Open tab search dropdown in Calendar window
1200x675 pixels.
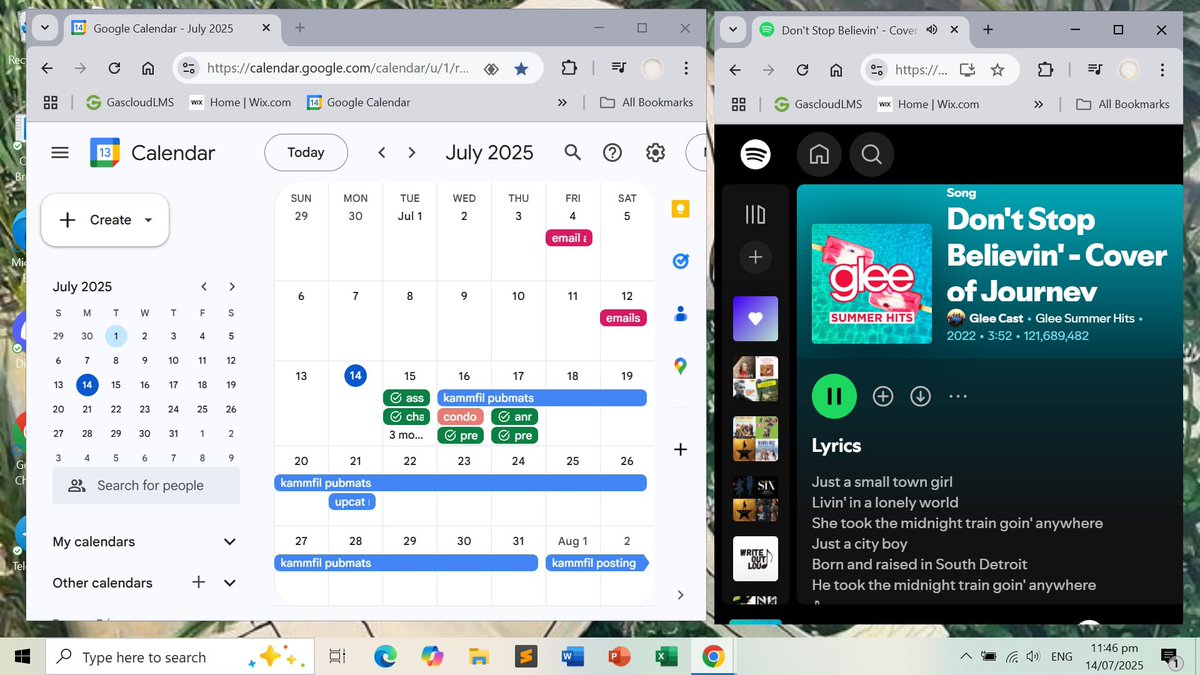pos(45,28)
